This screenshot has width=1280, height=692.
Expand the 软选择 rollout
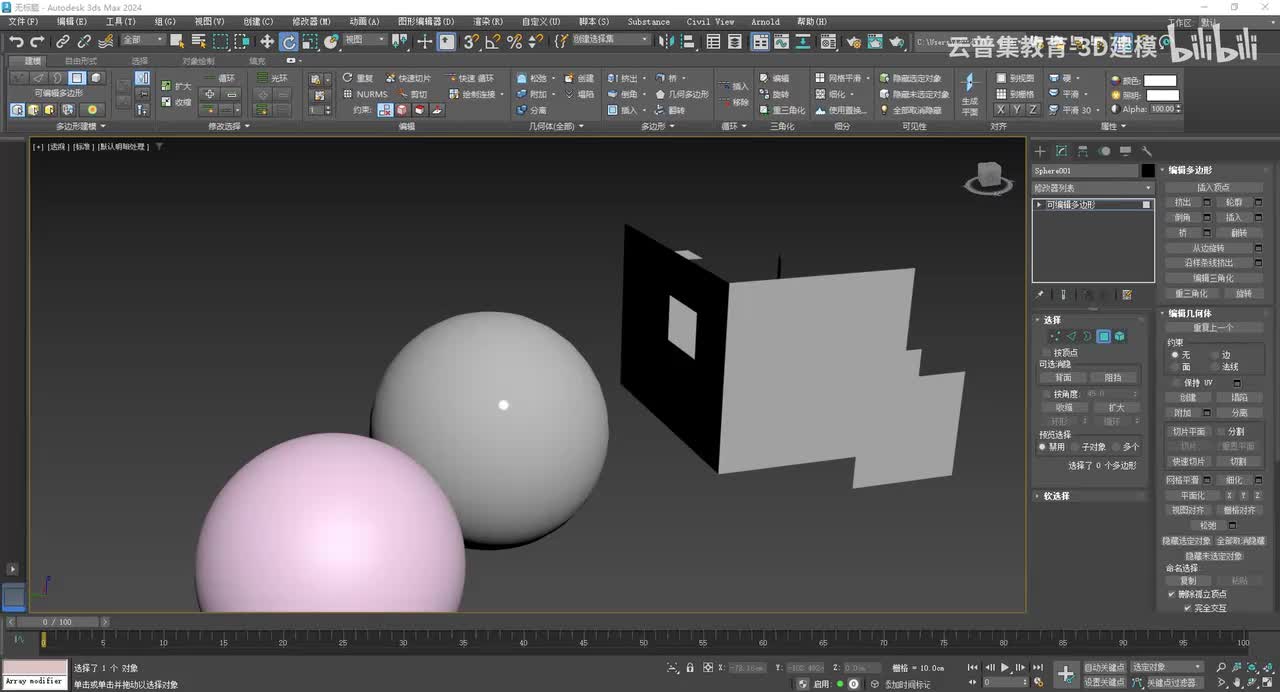1056,496
